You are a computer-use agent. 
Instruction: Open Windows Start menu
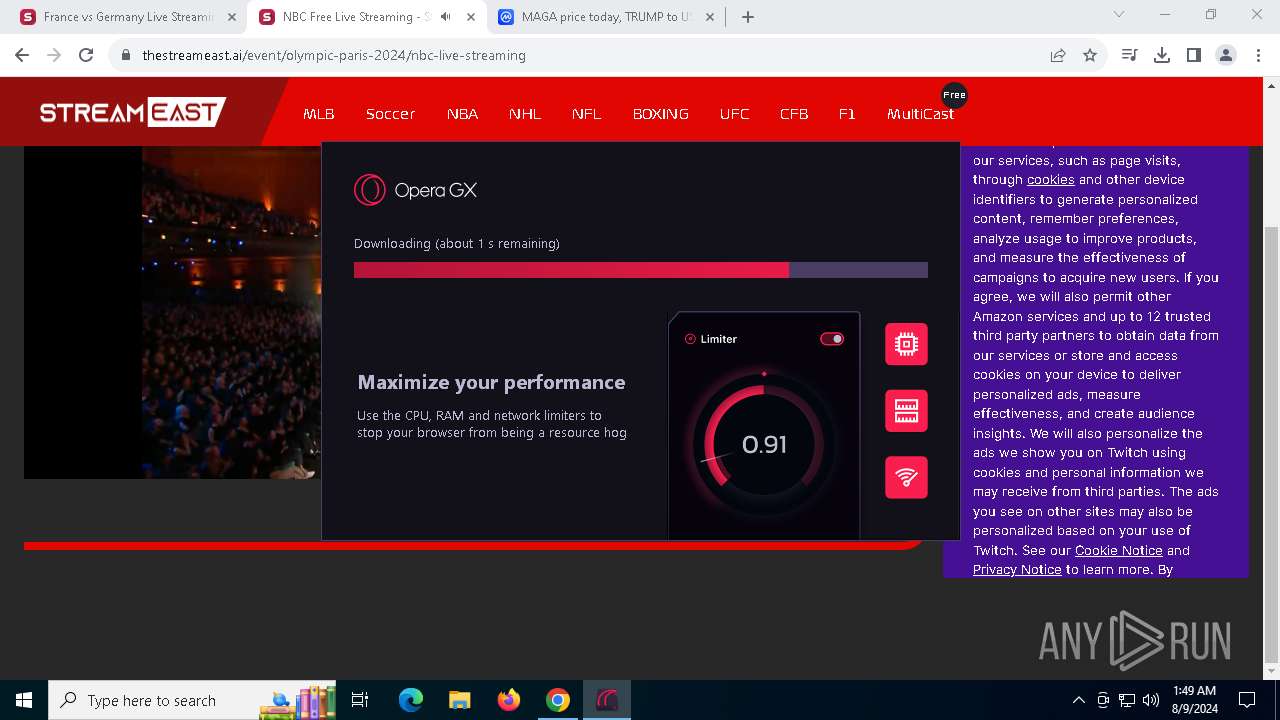(x=24, y=700)
